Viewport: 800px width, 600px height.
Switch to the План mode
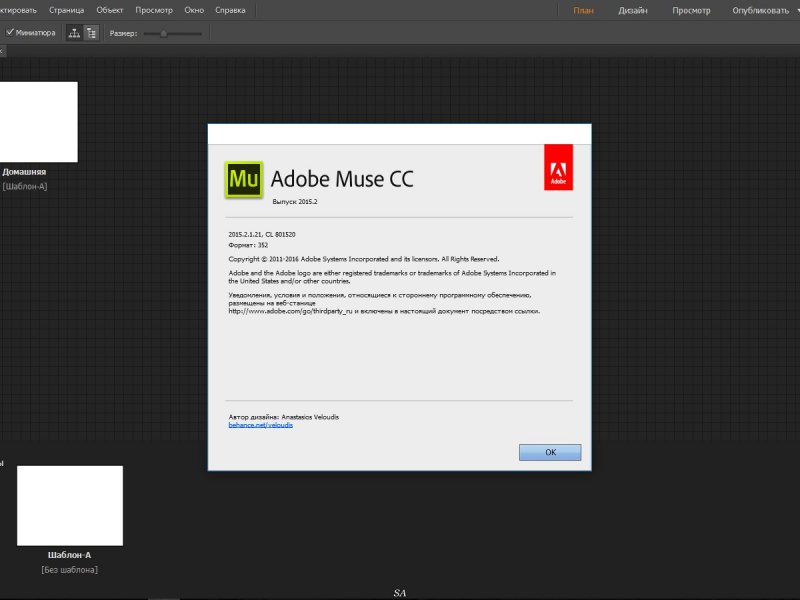(x=583, y=10)
